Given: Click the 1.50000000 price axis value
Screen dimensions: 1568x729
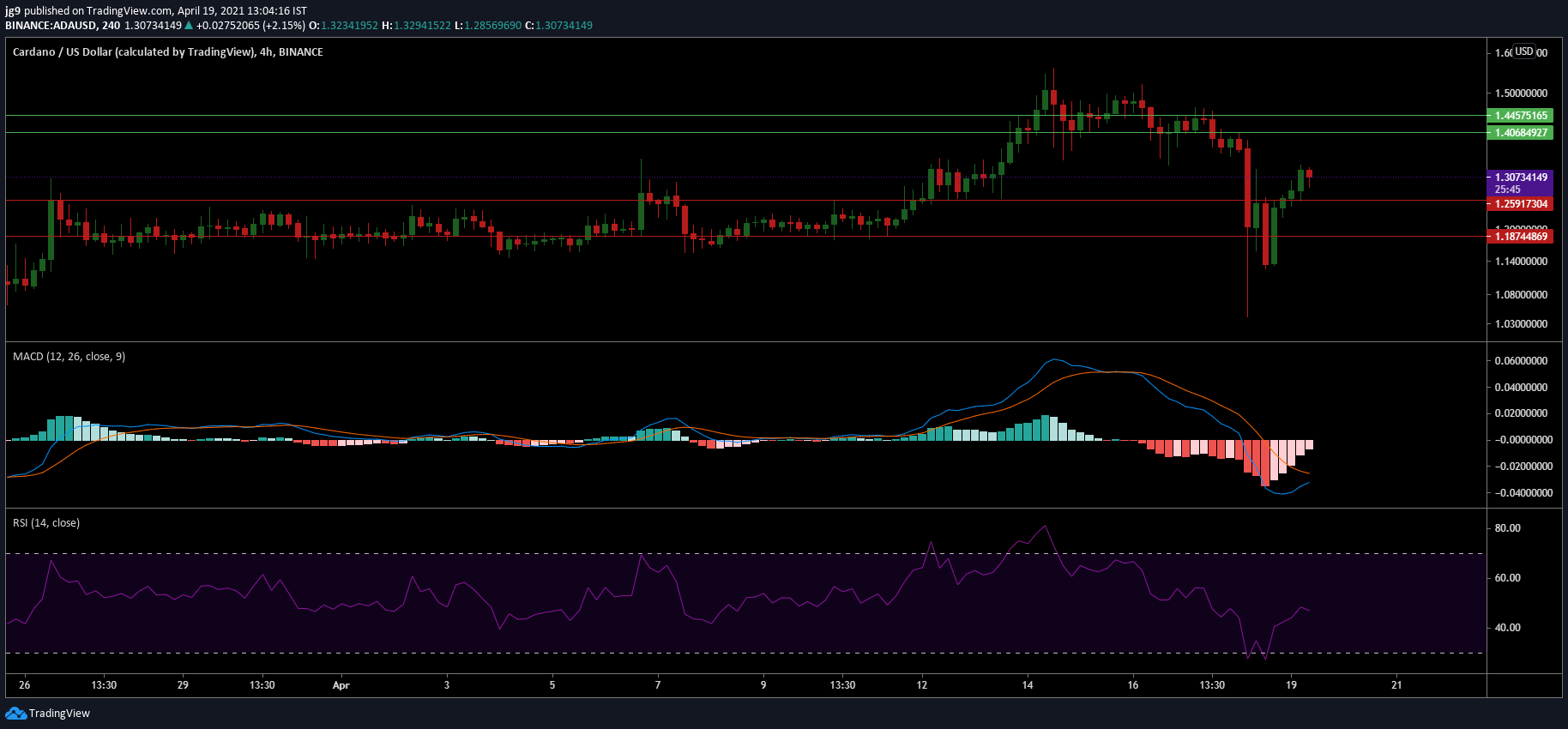Looking at the screenshot, I should 1521,93.
